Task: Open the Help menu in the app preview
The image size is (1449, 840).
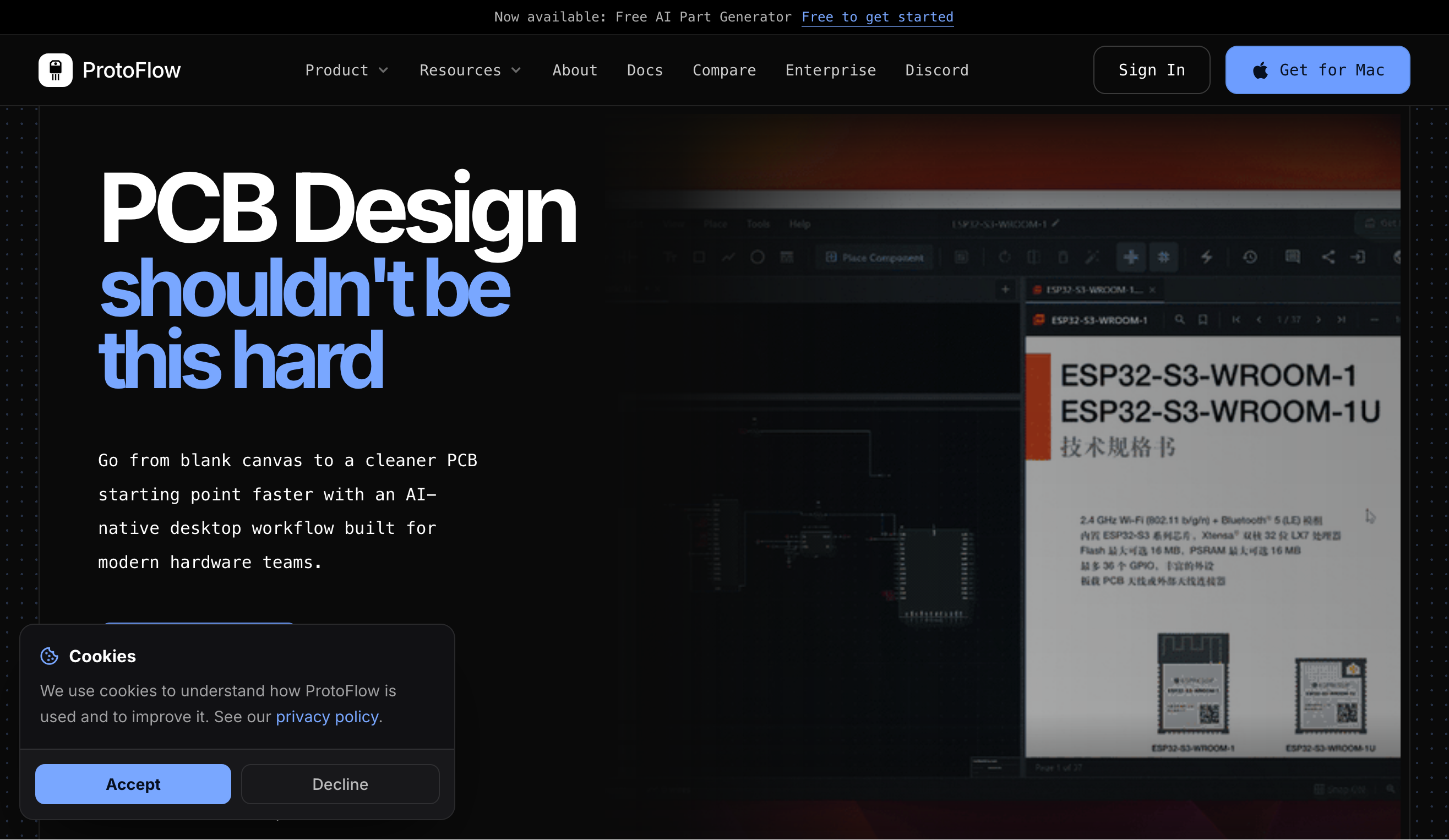Action: [x=800, y=223]
